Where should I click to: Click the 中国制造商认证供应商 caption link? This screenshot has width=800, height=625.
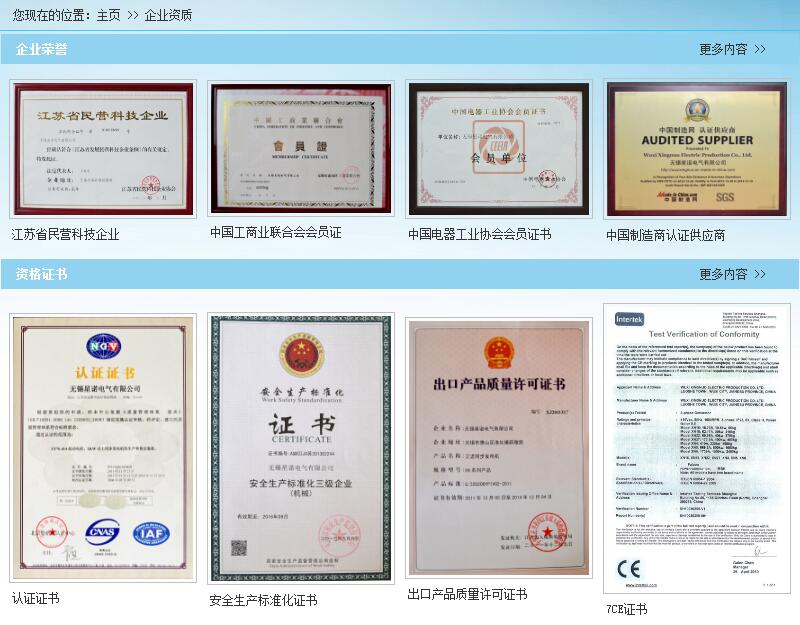665,235
